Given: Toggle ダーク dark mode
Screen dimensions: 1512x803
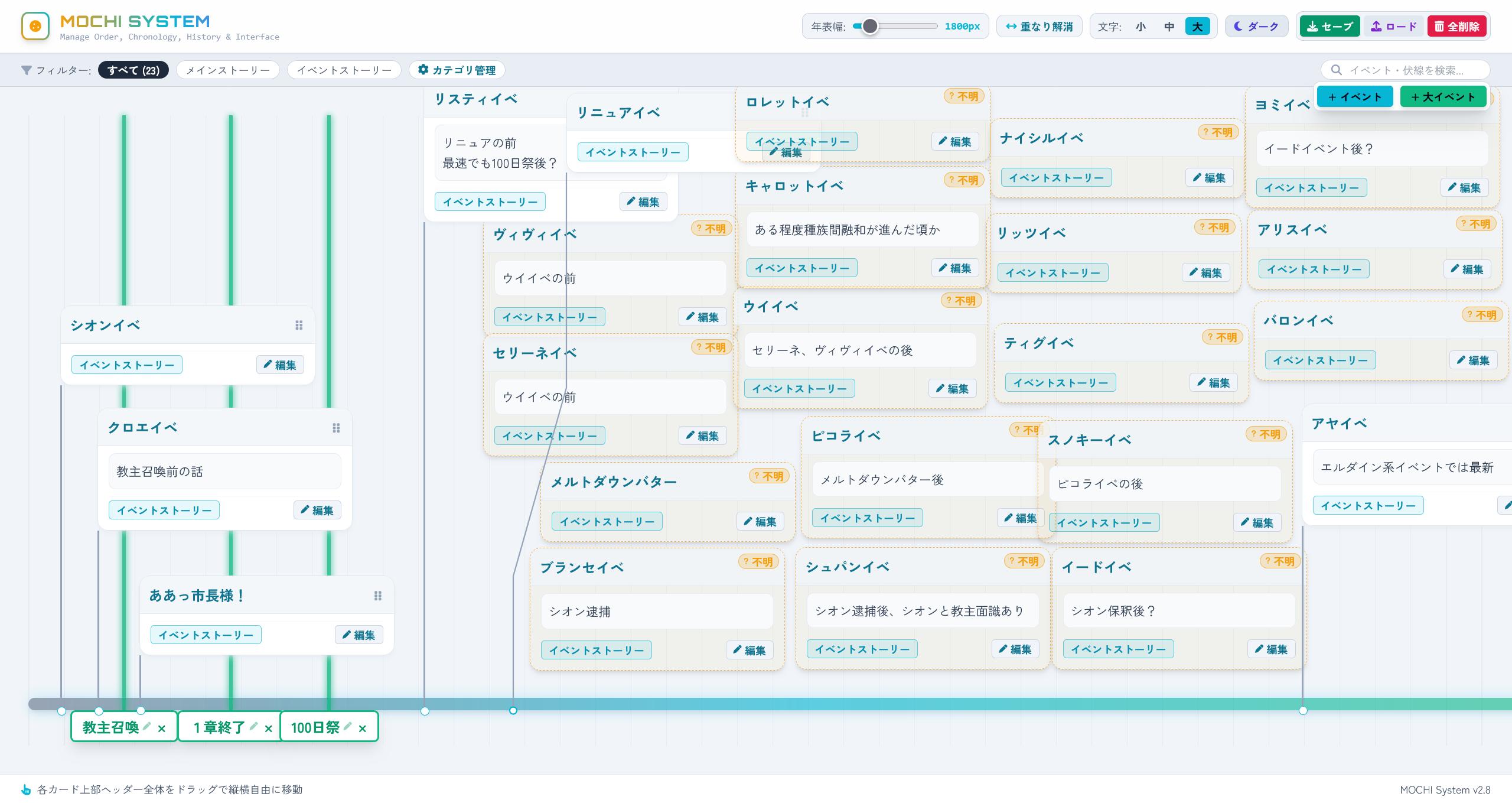Looking at the screenshot, I should point(1256,27).
